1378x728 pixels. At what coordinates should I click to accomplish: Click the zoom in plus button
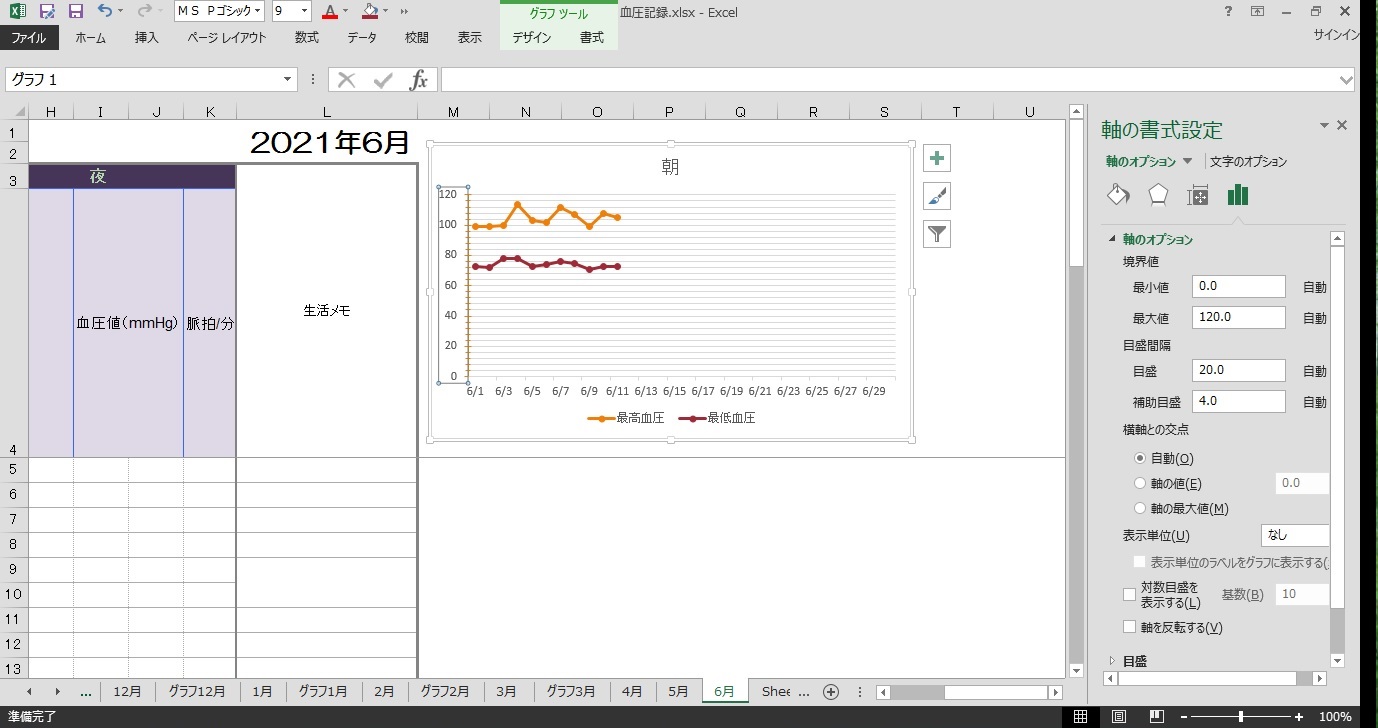1299,716
